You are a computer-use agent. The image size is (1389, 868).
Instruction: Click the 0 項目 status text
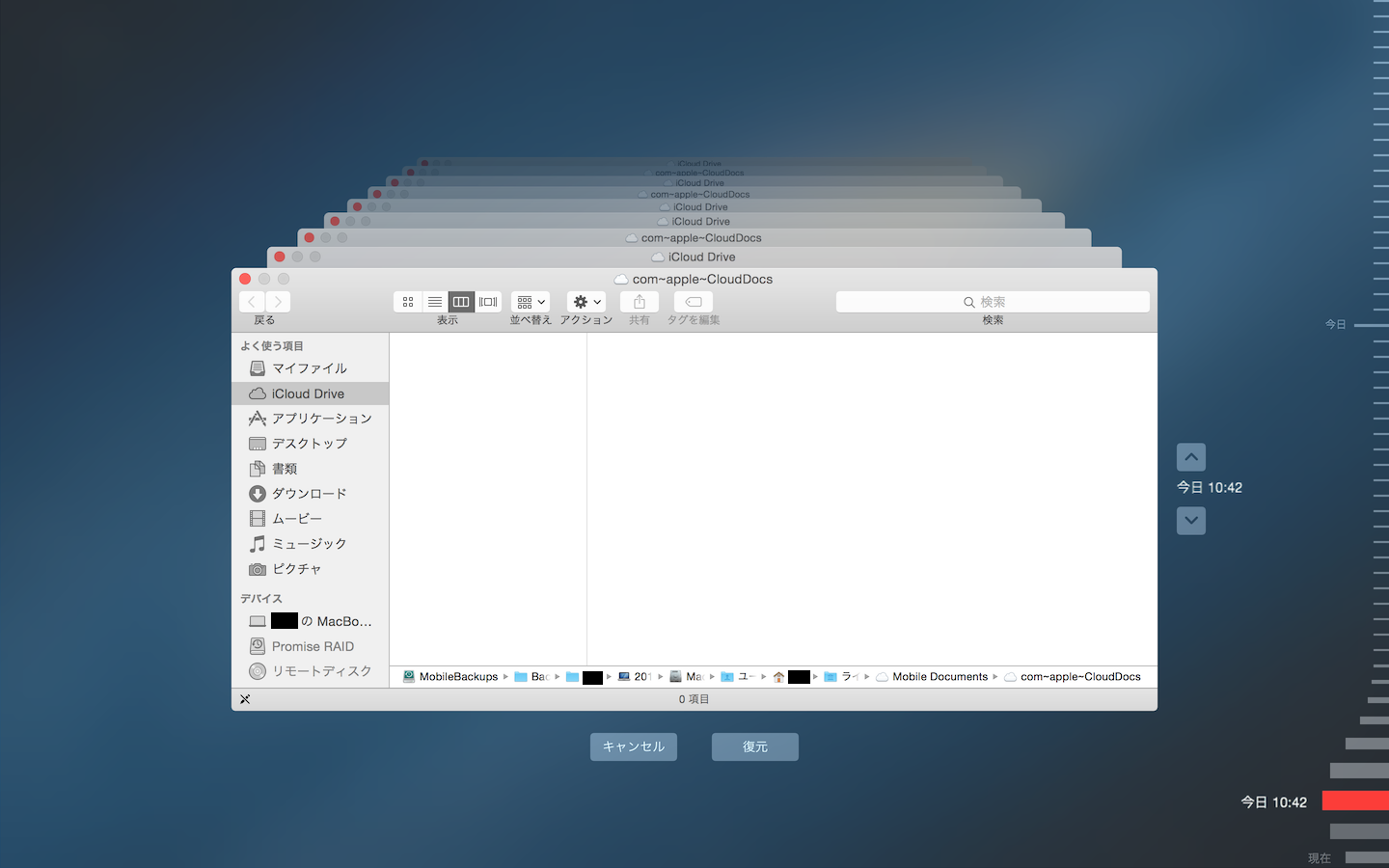click(694, 699)
